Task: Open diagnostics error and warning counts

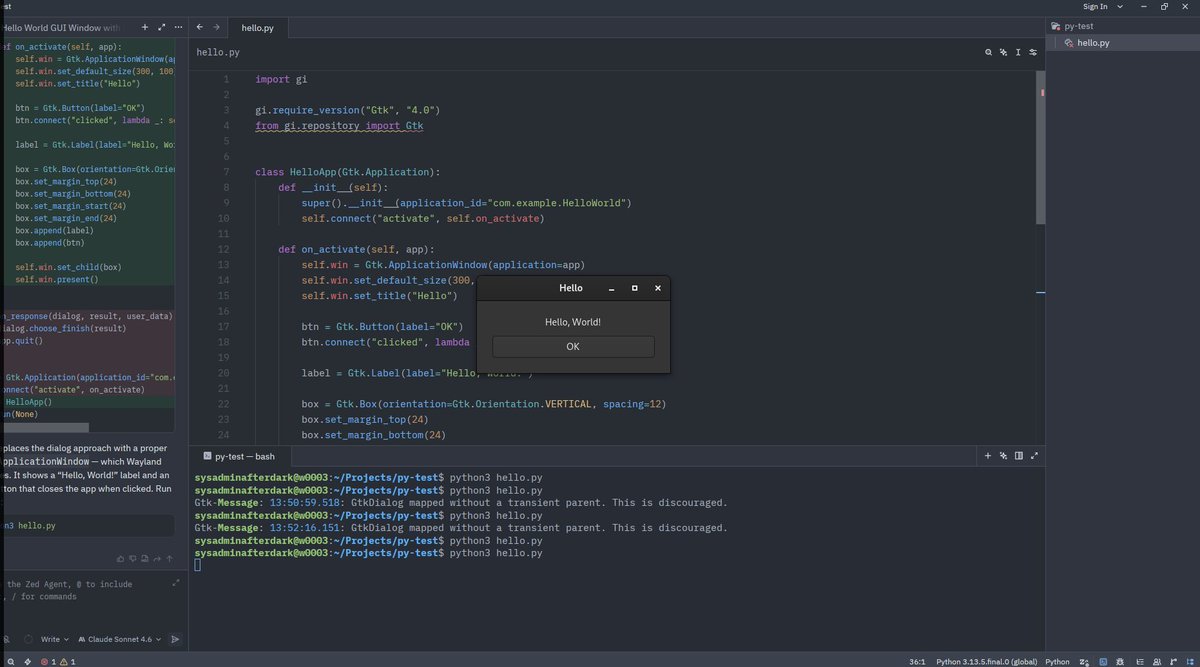Action: click(x=58, y=661)
